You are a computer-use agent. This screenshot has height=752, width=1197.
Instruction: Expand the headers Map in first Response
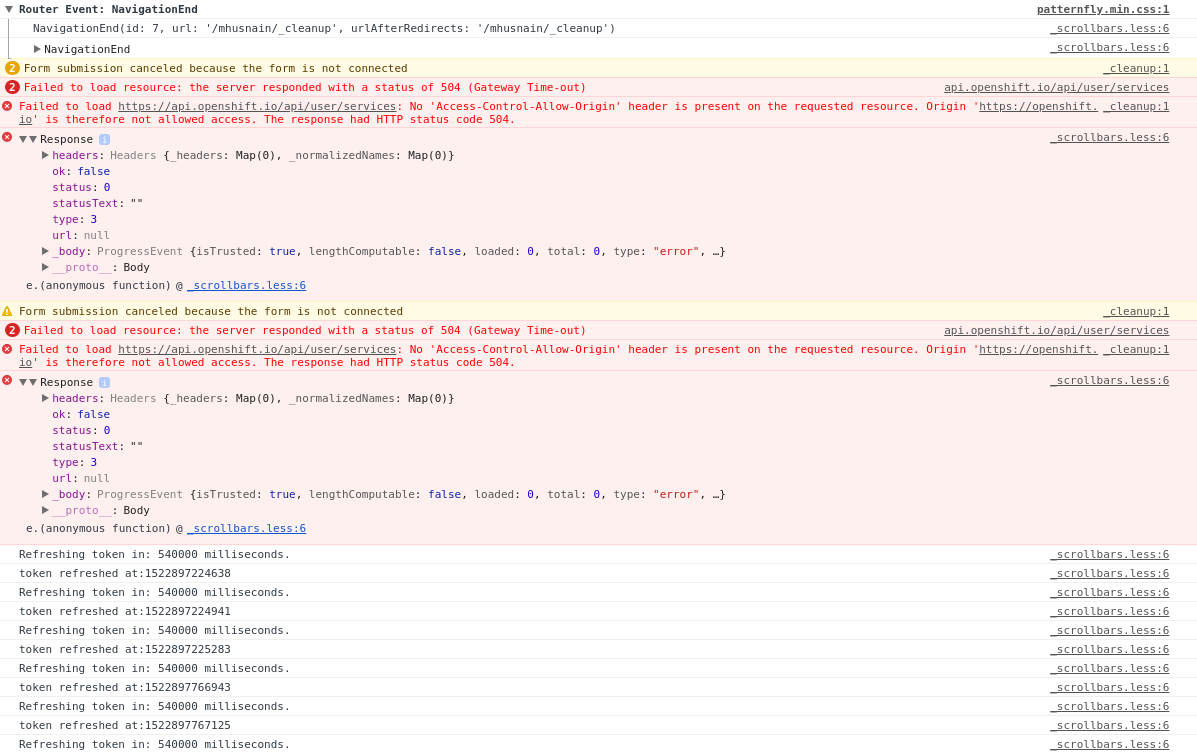point(44,155)
